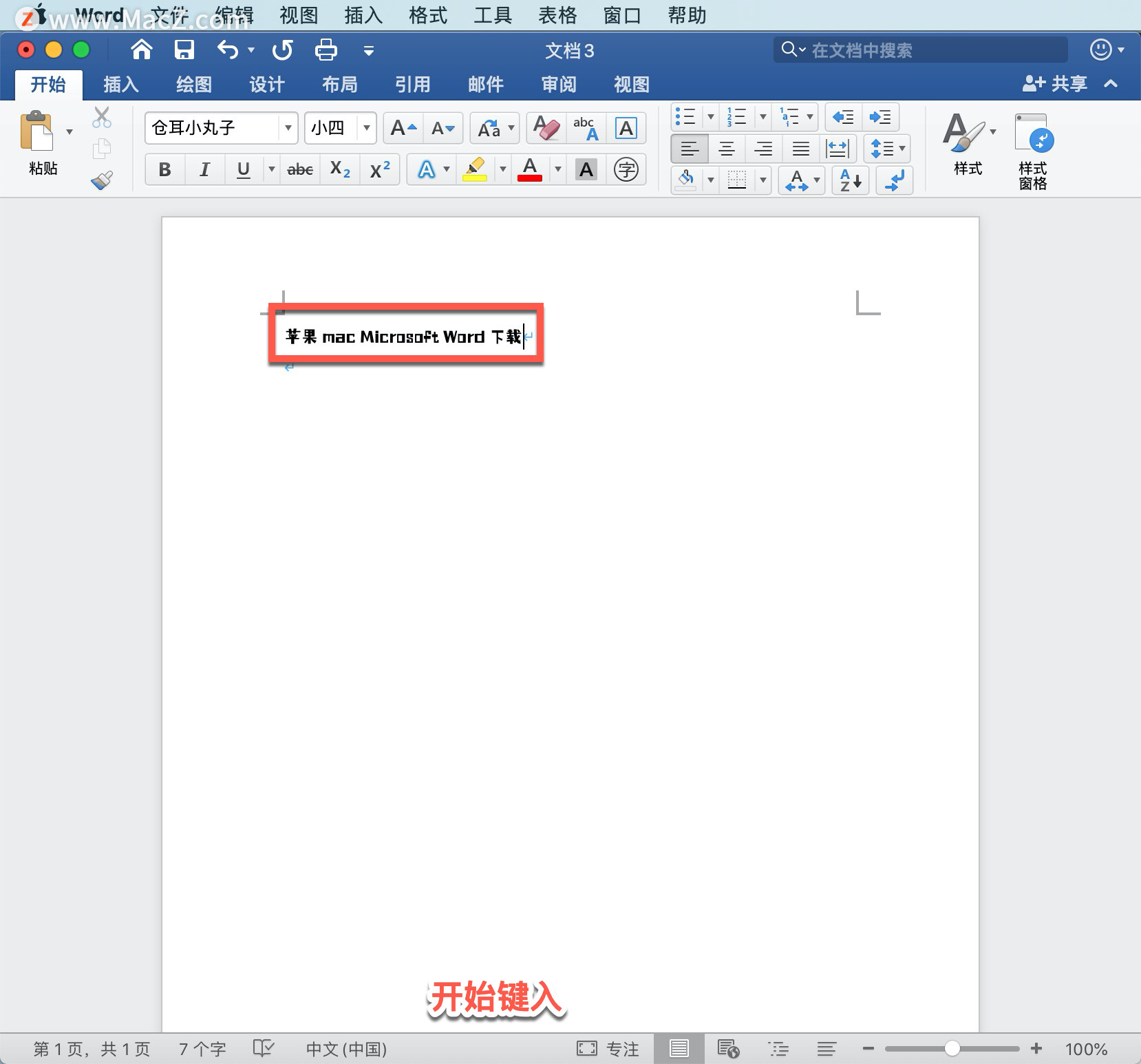Decrease font size with A down arrow

[442, 128]
